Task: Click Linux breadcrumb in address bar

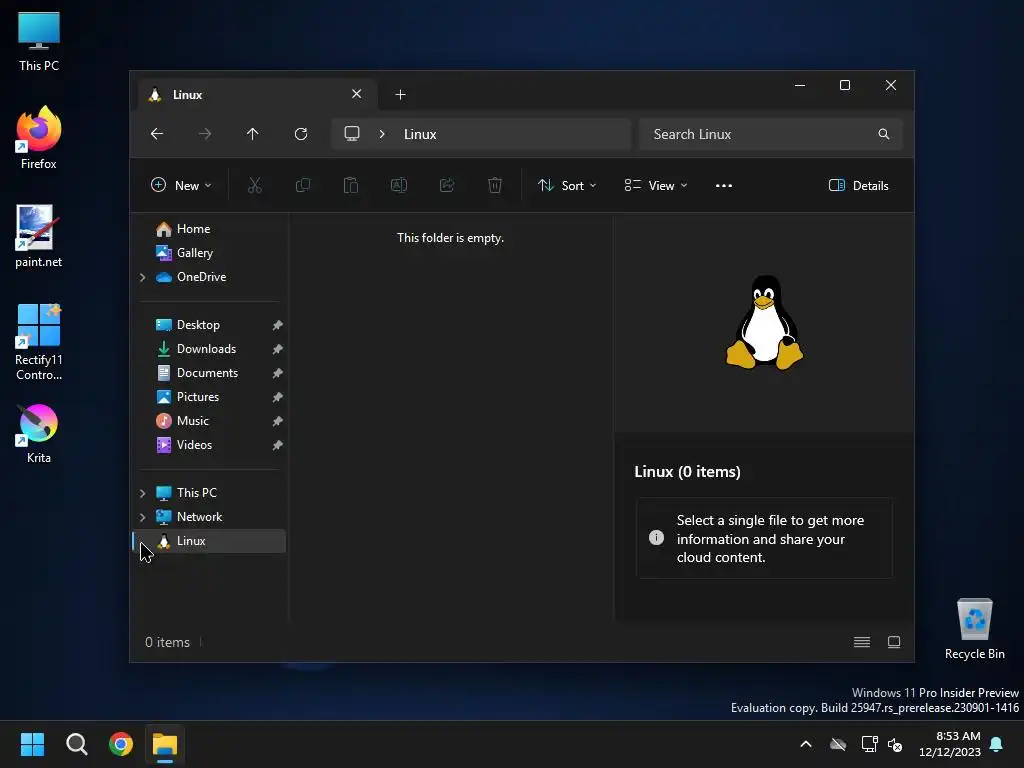Action: point(420,134)
